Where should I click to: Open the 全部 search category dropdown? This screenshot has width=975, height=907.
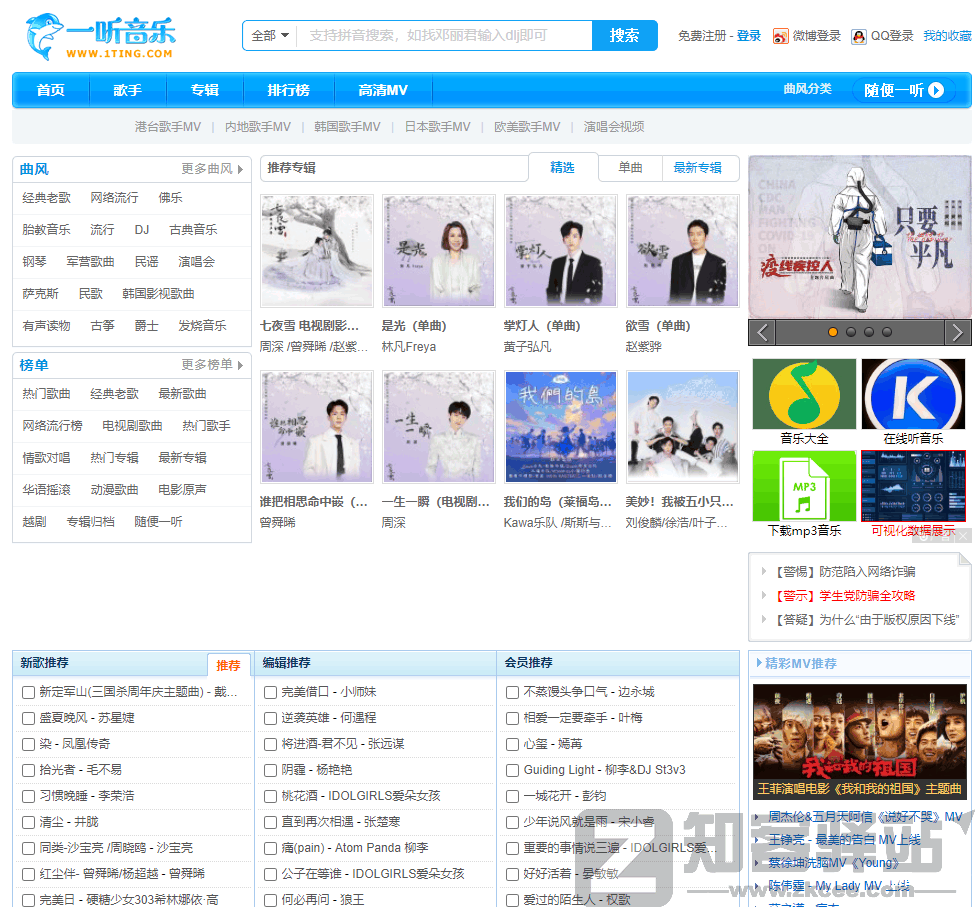(x=270, y=36)
